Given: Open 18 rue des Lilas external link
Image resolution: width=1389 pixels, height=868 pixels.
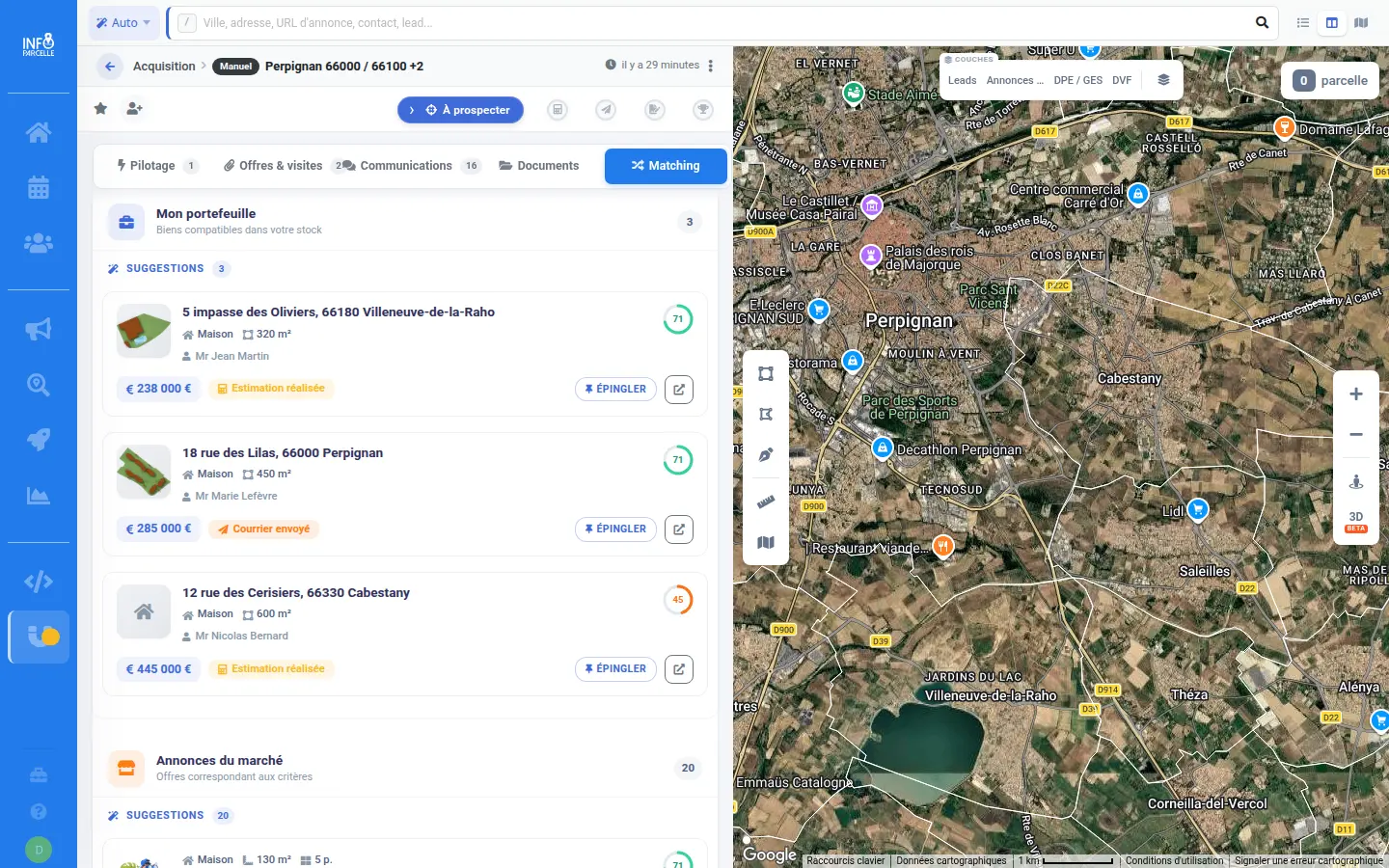Looking at the screenshot, I should coord(679,529).
